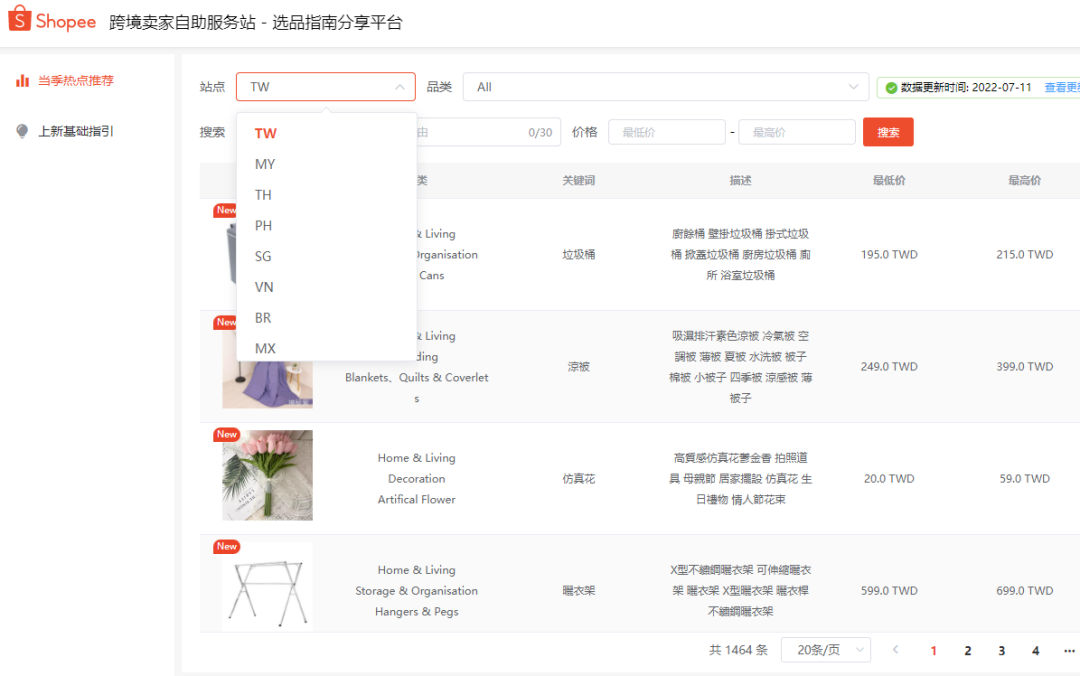This screenshot has height=676, width=1080.
Task: Choose SG in the site dropdown
Action: (x=263, y=256)
